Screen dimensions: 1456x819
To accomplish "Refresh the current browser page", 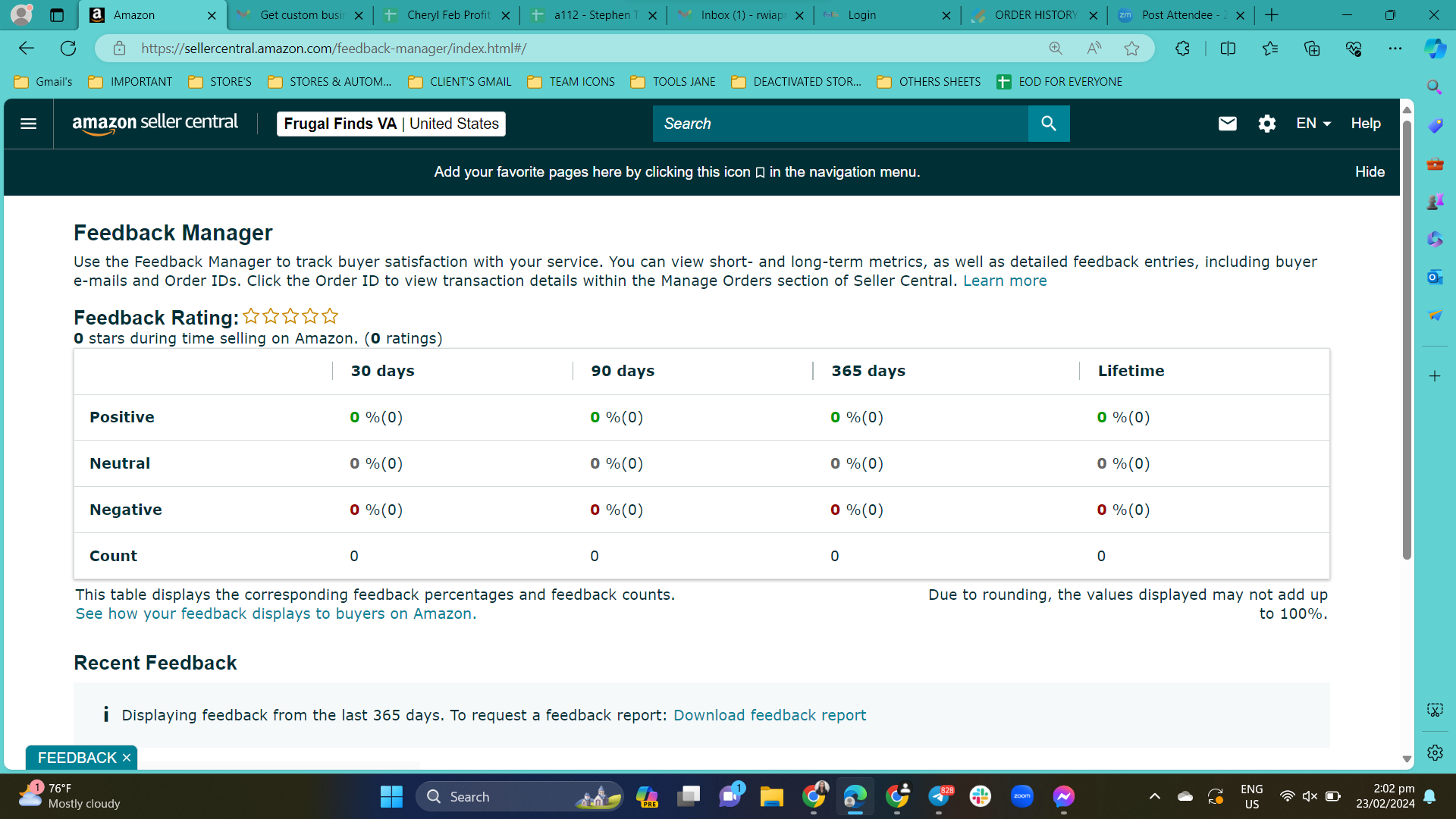I will point(68,49).
